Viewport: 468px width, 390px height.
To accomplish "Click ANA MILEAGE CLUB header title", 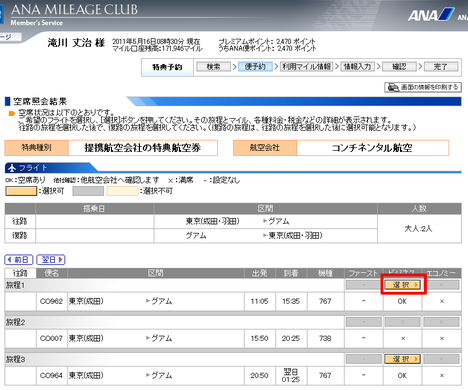I will pos(75,10).
